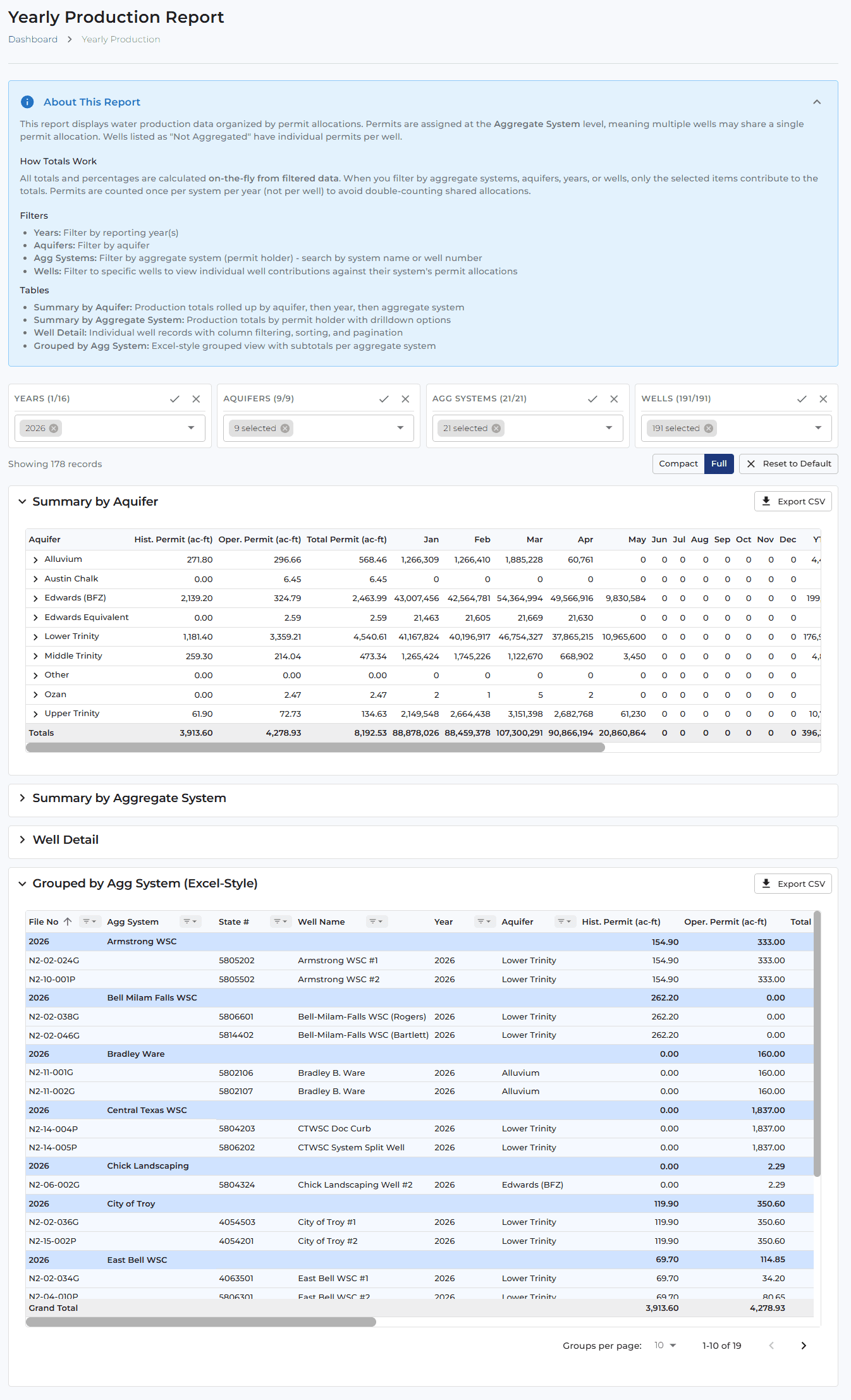Click the Hist. Permit (ac-ft) aquifer column header
The height and width of the screenshot is (1400, 851).
tap(173, 539)
